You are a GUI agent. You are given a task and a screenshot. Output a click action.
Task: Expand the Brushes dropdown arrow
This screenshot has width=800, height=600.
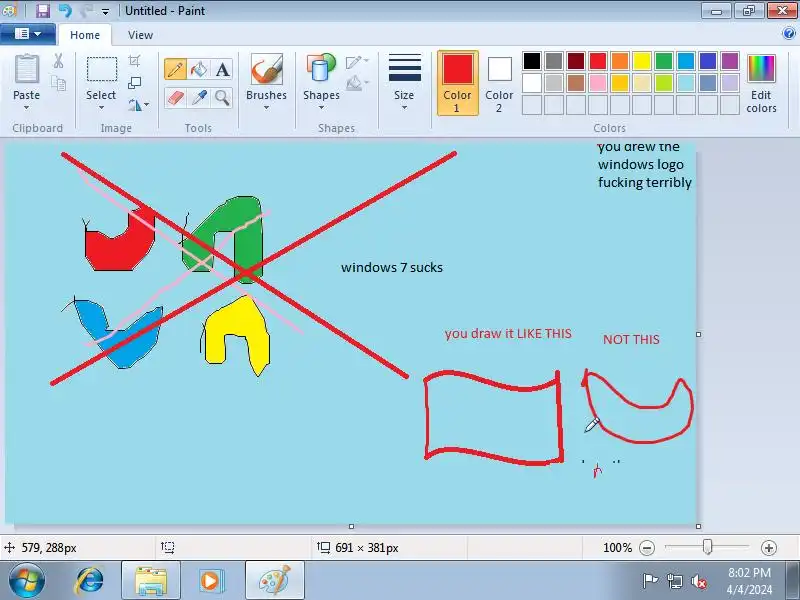click(x=266, y=108)
